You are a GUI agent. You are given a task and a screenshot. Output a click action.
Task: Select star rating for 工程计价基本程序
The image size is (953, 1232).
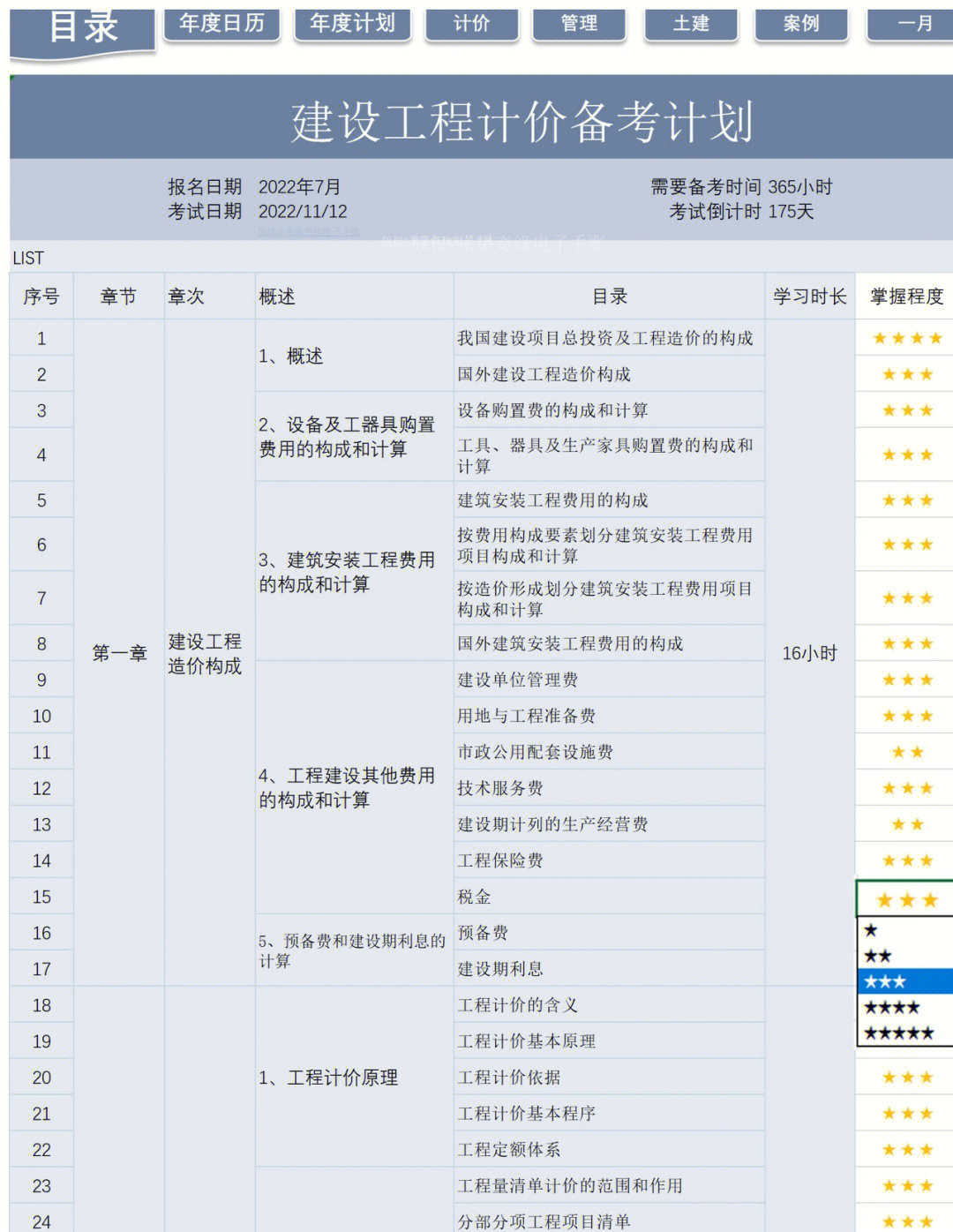point(905,1114)
